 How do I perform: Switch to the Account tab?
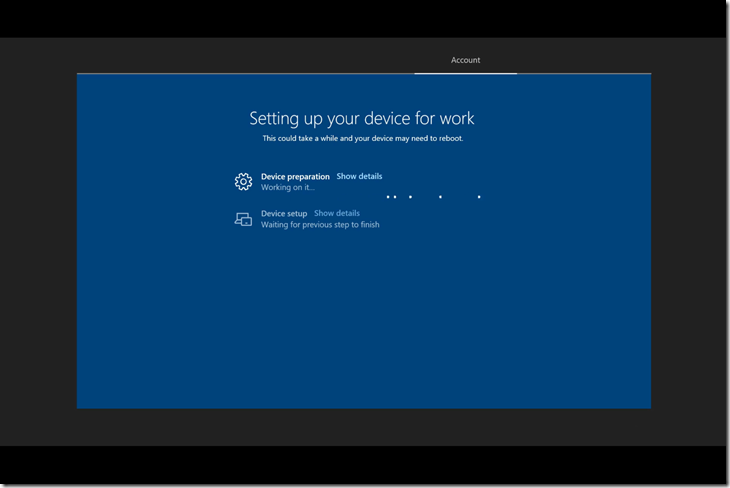[x=465, y=60]
